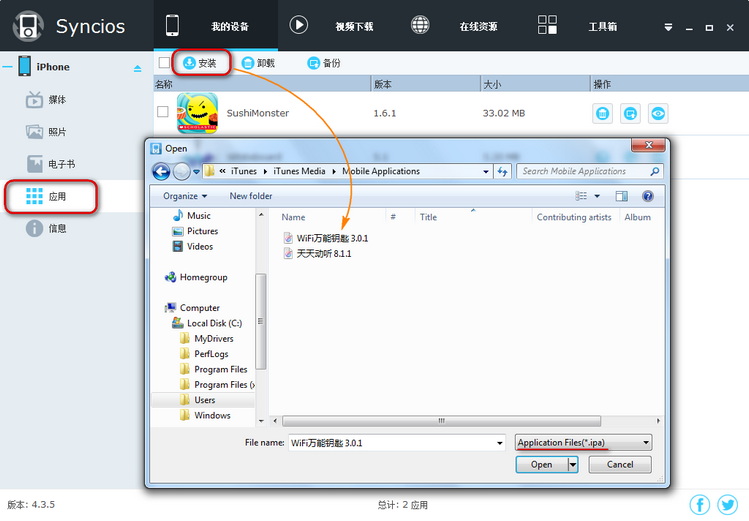
Task: Click the search magnifier icon
Action: click(655, 171)
